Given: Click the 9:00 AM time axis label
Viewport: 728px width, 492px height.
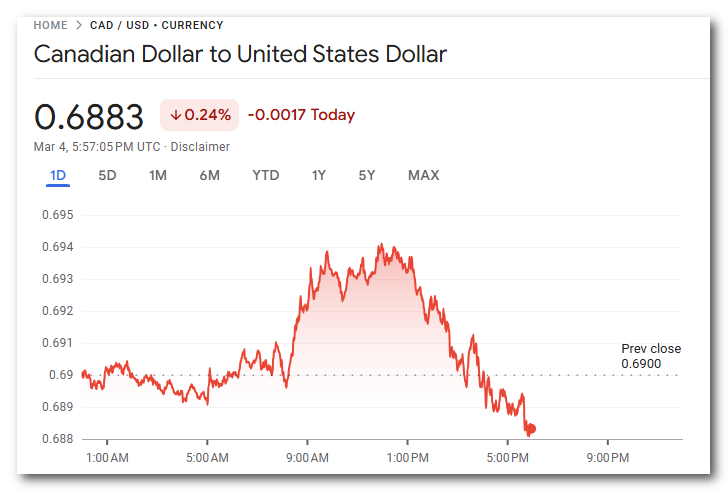Looking at the screenshot, I should pyautogui.click(x=307, y=458).
